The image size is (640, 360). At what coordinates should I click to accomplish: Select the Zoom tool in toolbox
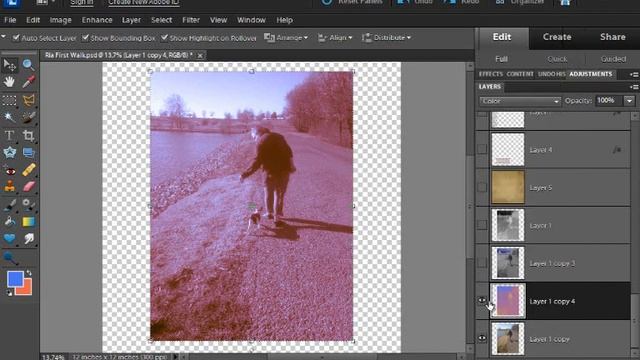(x=28, y=65)
